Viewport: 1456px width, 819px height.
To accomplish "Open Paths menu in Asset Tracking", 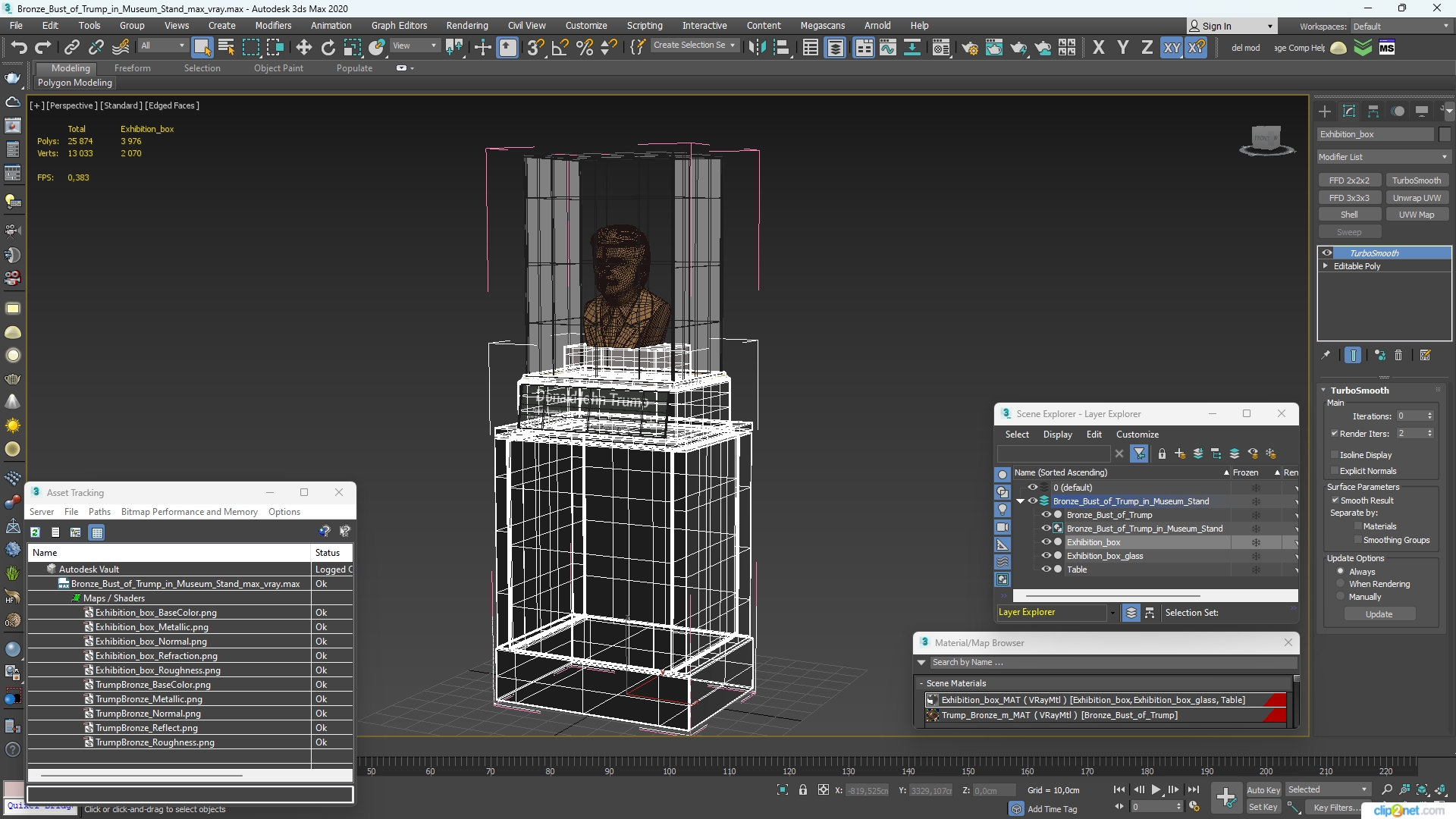I will pyautogui.click(x=99, y=512).
